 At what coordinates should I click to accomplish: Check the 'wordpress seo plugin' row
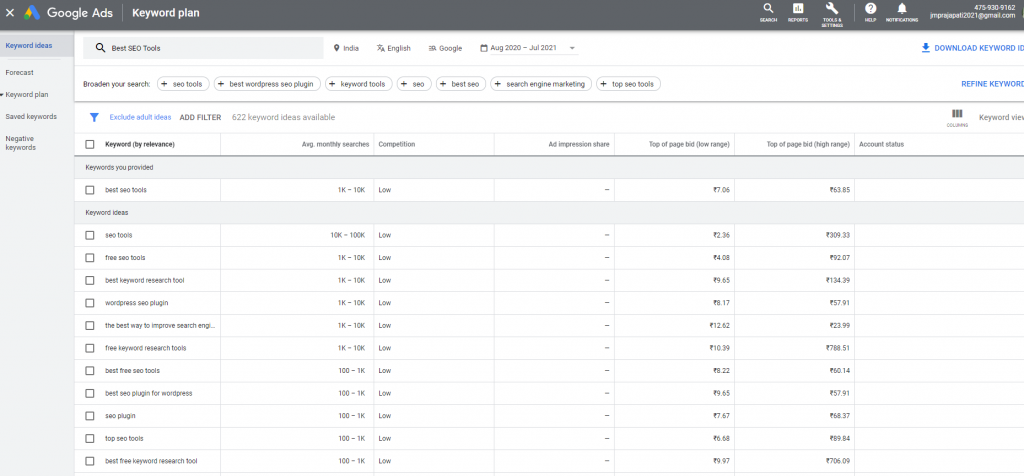(x=89, y=303)
